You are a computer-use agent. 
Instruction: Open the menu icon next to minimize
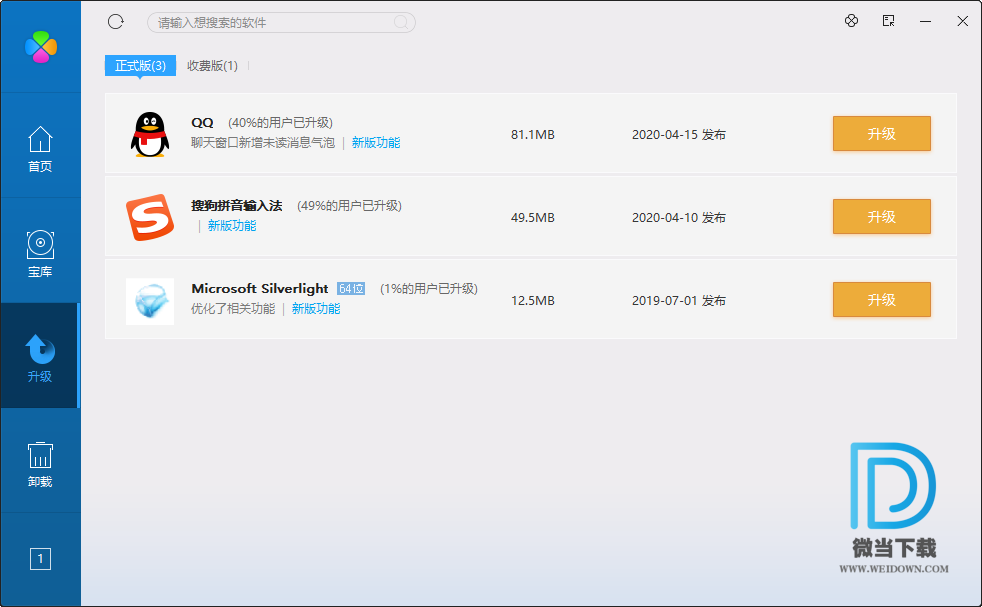(x=888, y=21)
